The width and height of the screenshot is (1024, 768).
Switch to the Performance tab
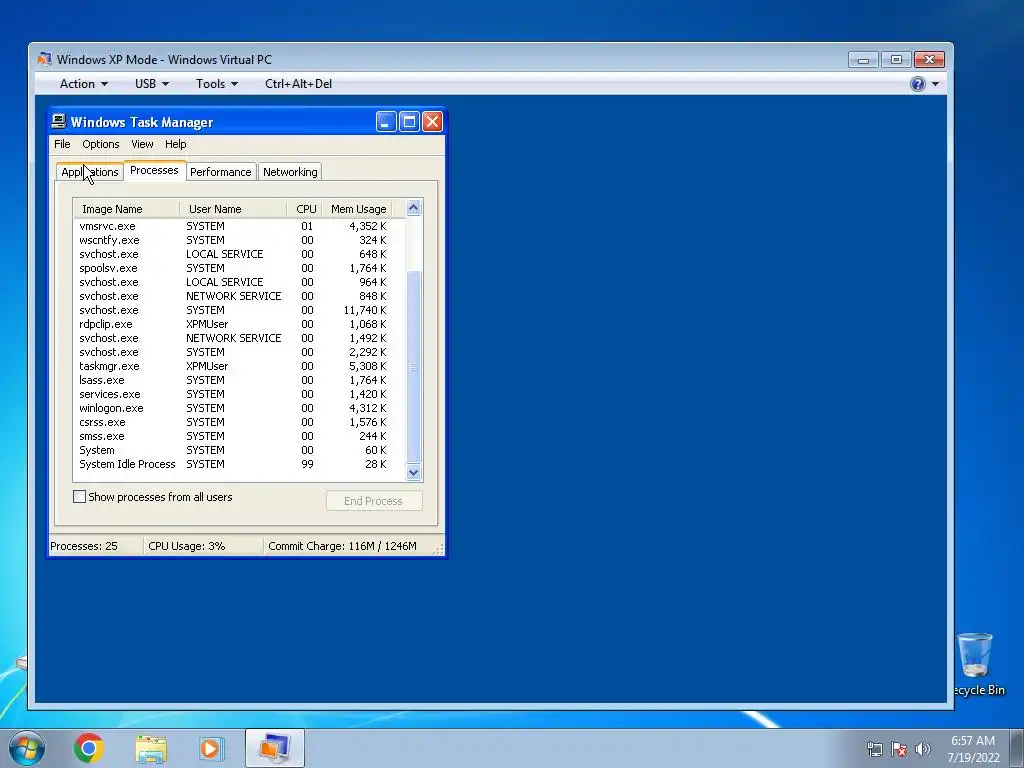point(221,172)
